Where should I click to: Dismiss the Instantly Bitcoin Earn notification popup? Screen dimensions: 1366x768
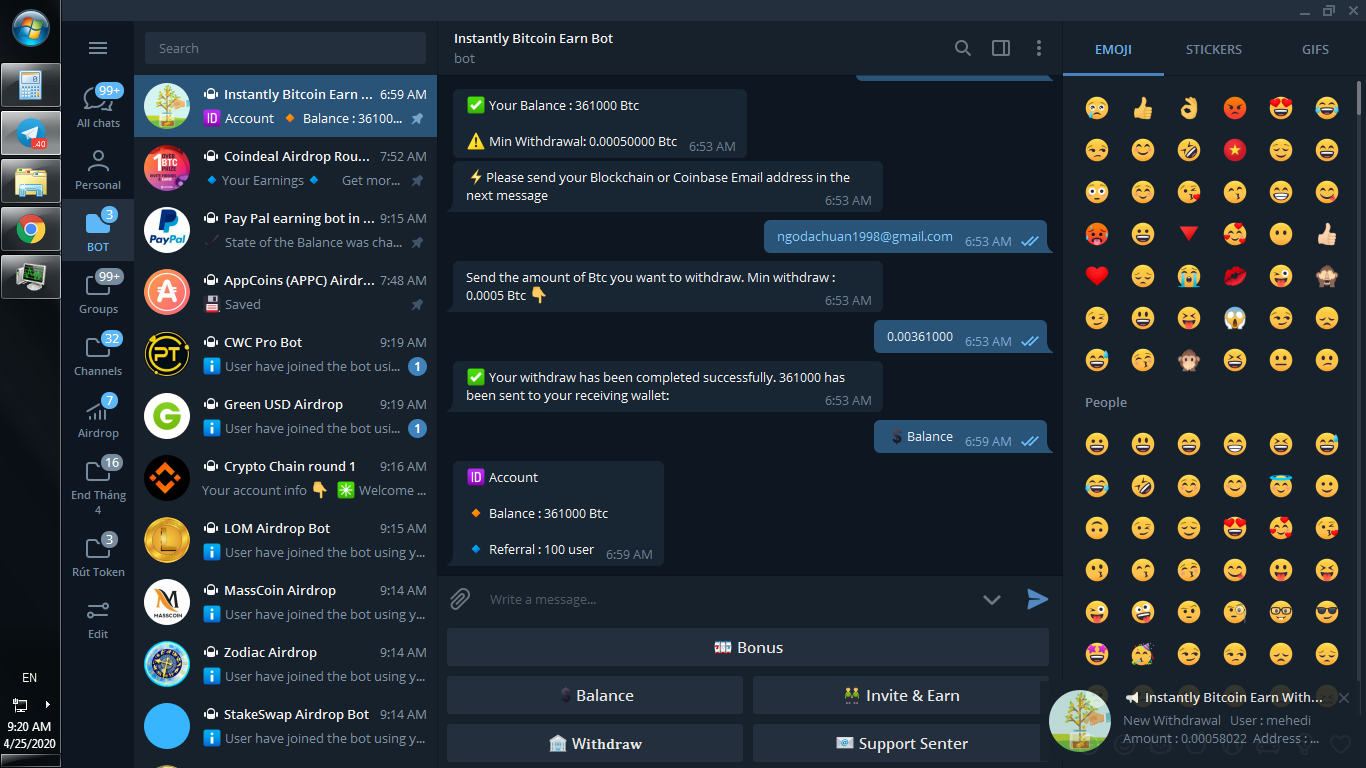point(1344,698)
